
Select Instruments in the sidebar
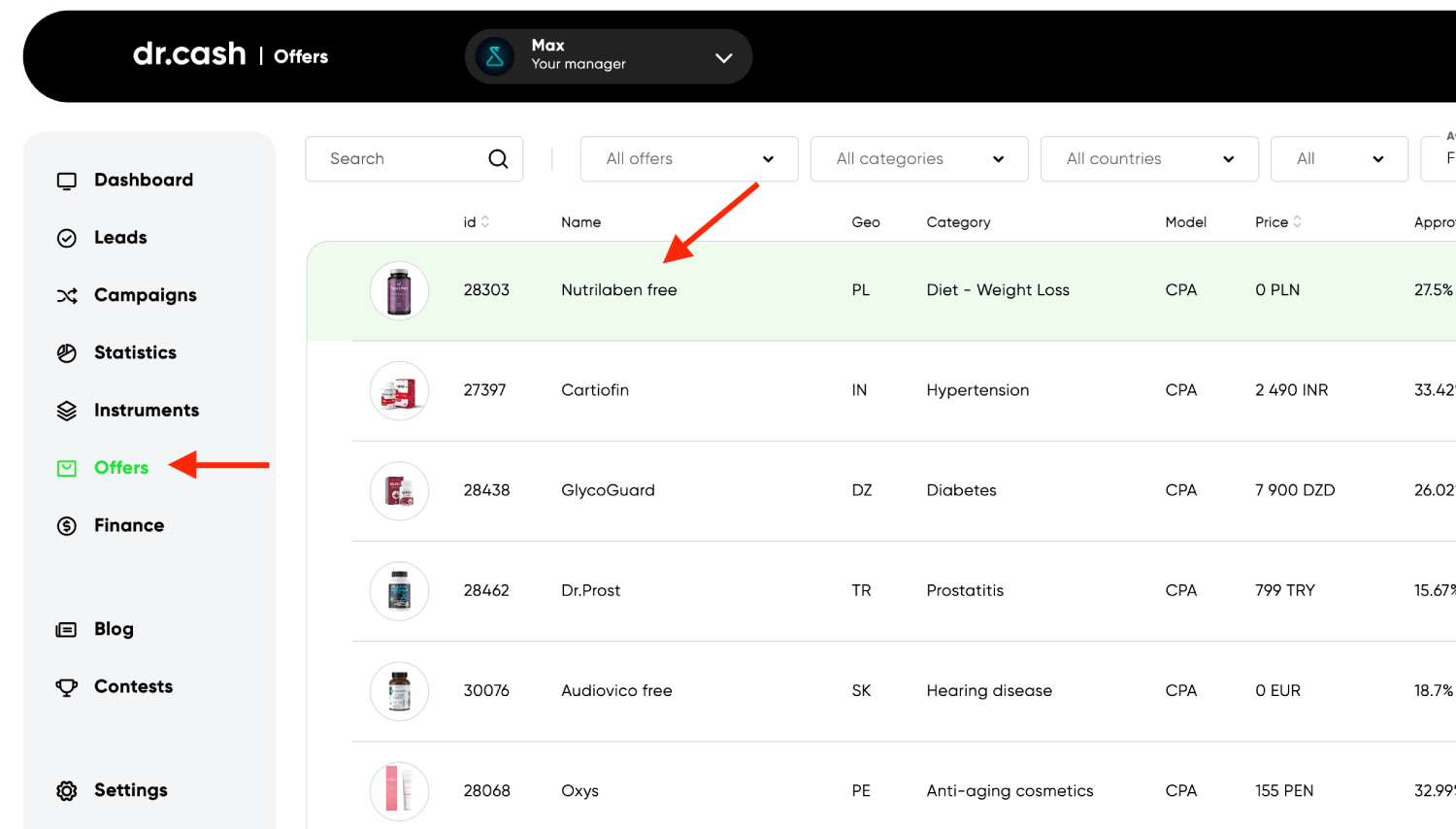point(147,411)
